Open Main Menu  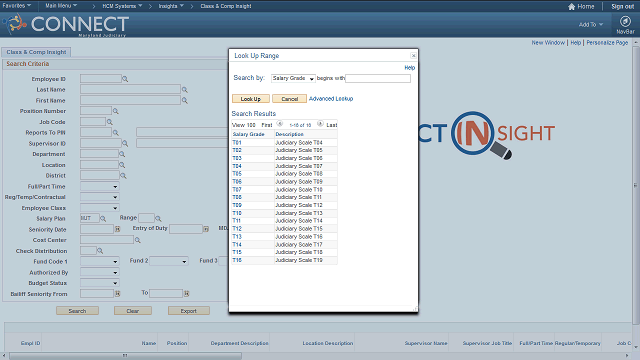61,6
